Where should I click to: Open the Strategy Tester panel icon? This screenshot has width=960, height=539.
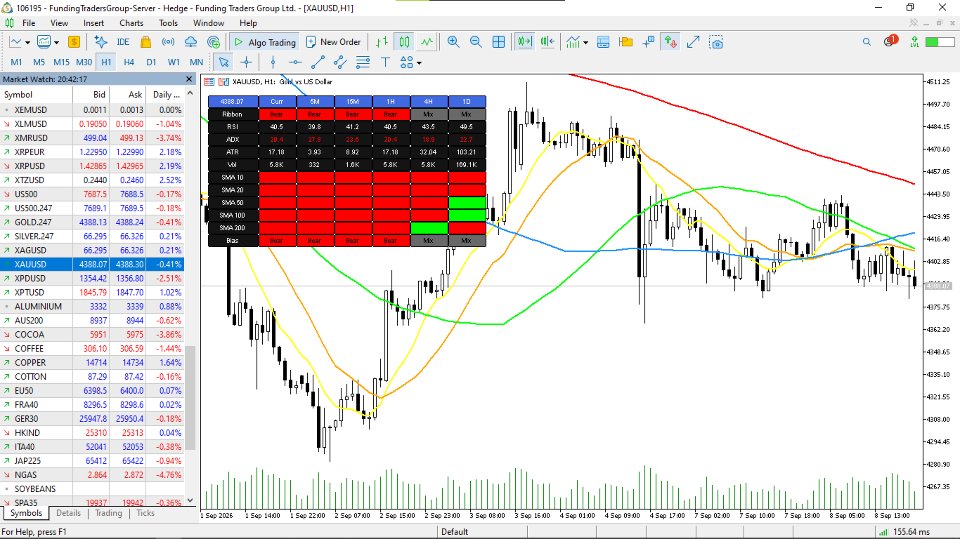point(603,42)
